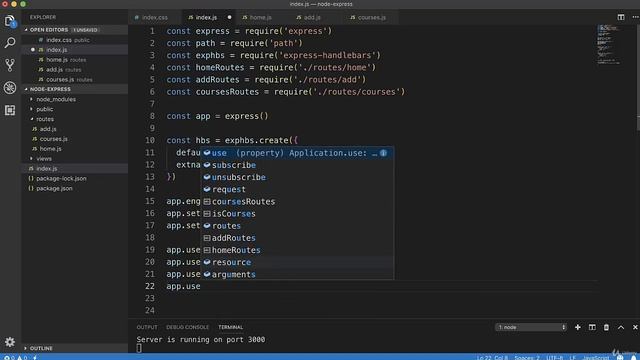
Task: Click the Spaces: 2 indentation setting
Action: (527, 358)
